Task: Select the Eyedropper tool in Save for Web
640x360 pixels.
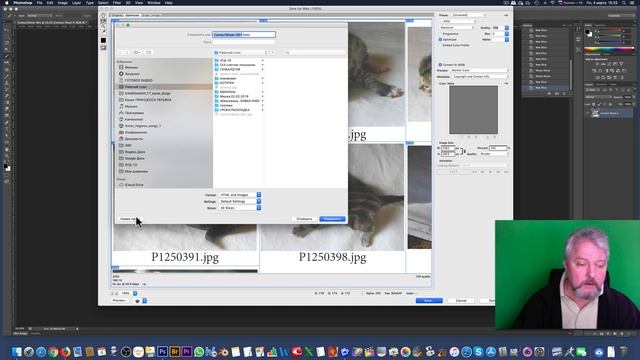Action: pyautogui.click(x=103, y=32)
